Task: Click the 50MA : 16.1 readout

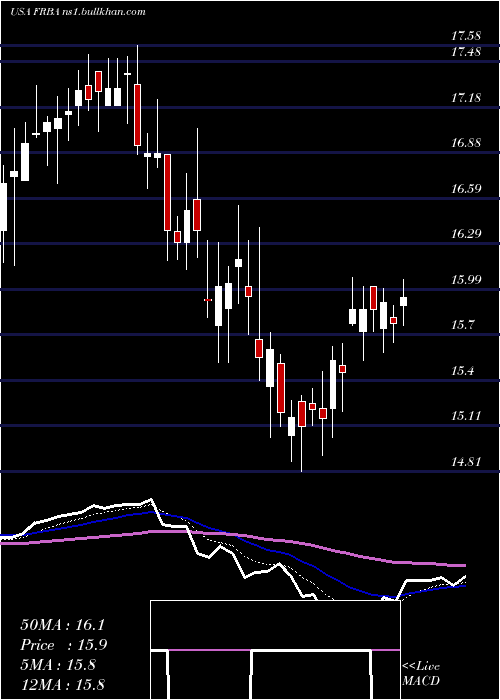Action: click(62, 625)
